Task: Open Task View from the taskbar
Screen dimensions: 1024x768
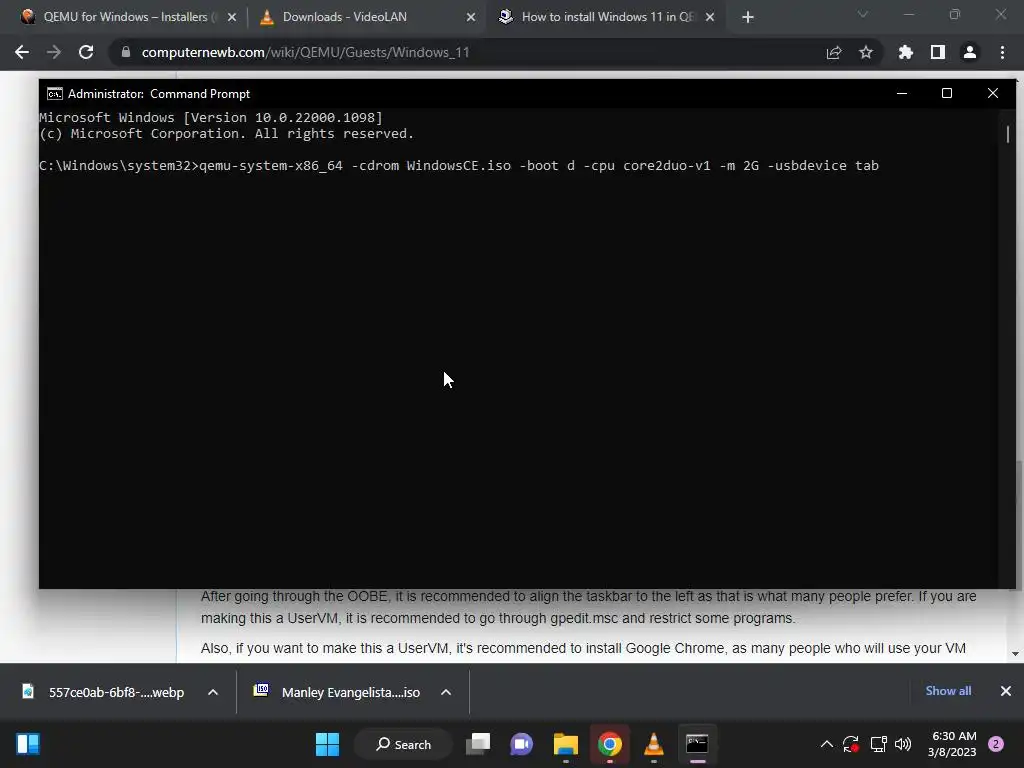Action: point(478,744)
